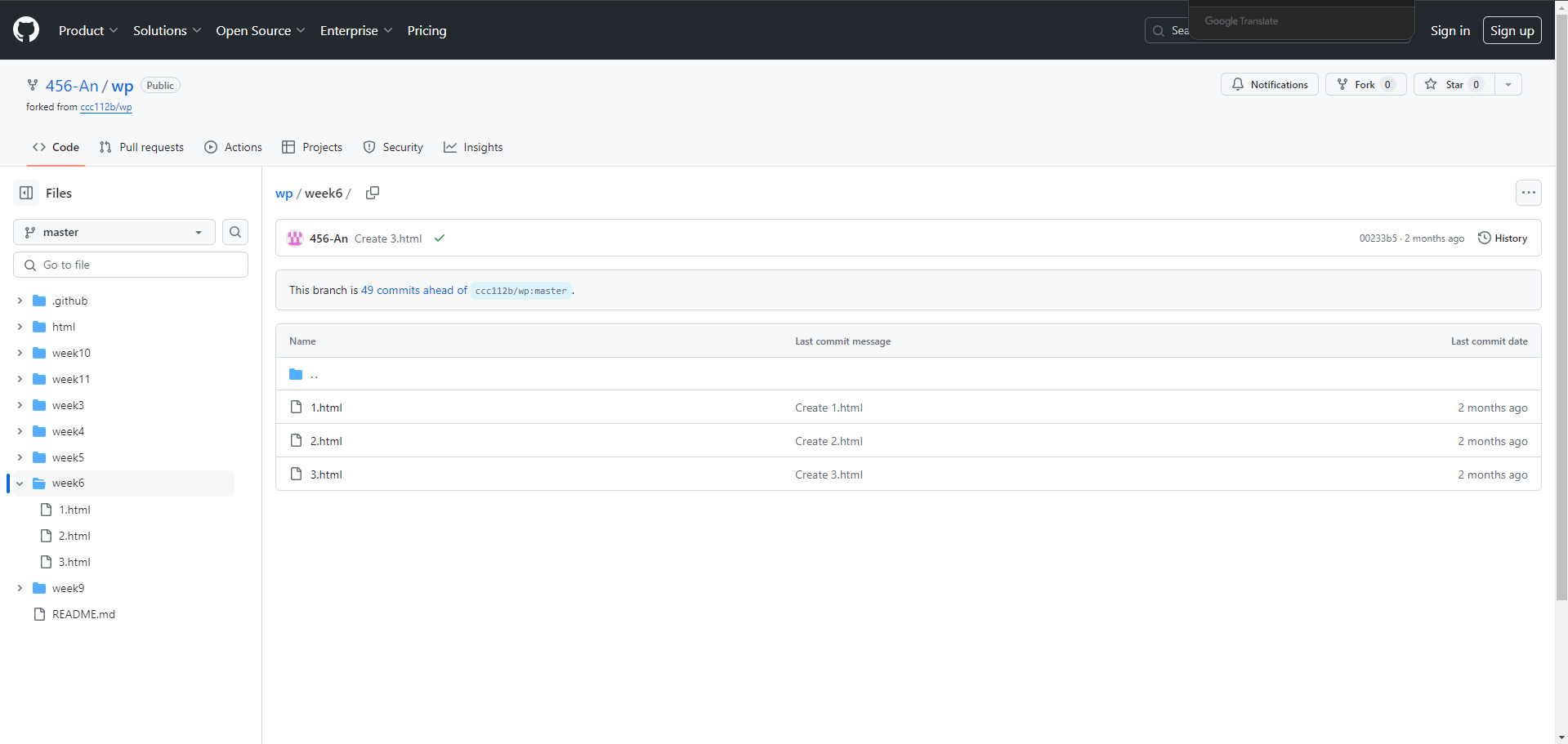1568x744 pixels.
Task: Open 1.html in the file table
Action: (326, 408)
